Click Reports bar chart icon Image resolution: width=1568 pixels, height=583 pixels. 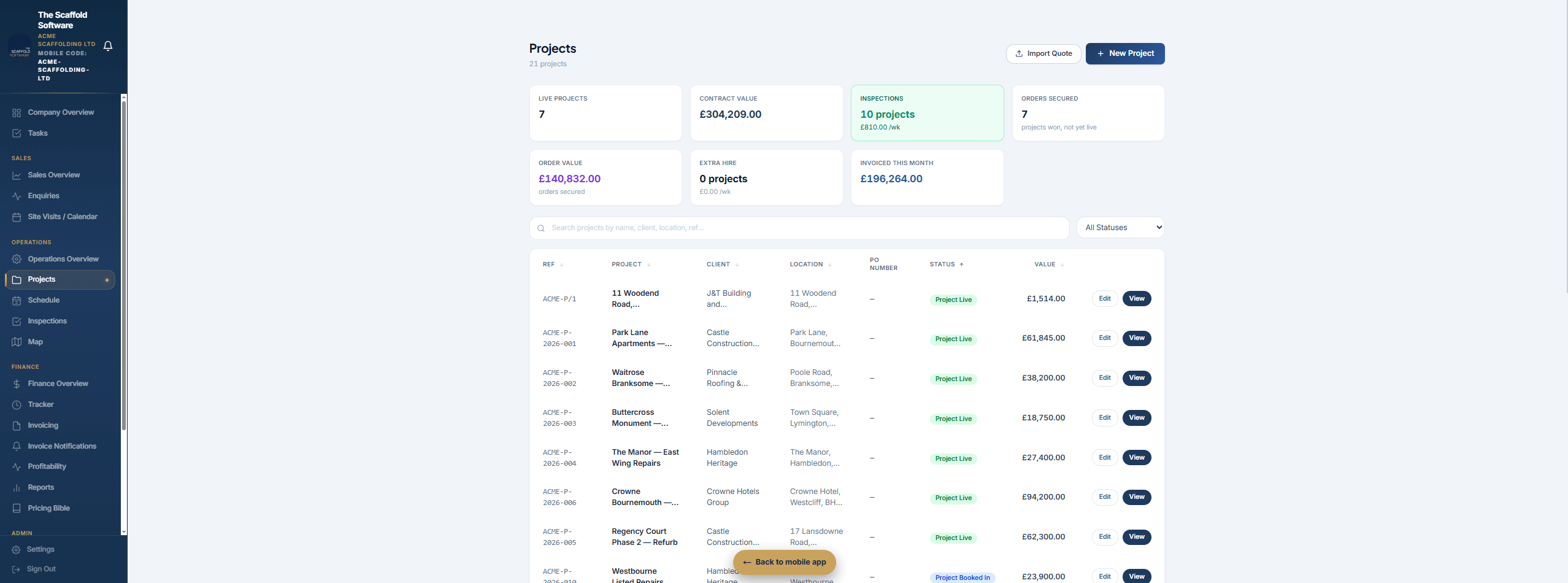point(17,488)
